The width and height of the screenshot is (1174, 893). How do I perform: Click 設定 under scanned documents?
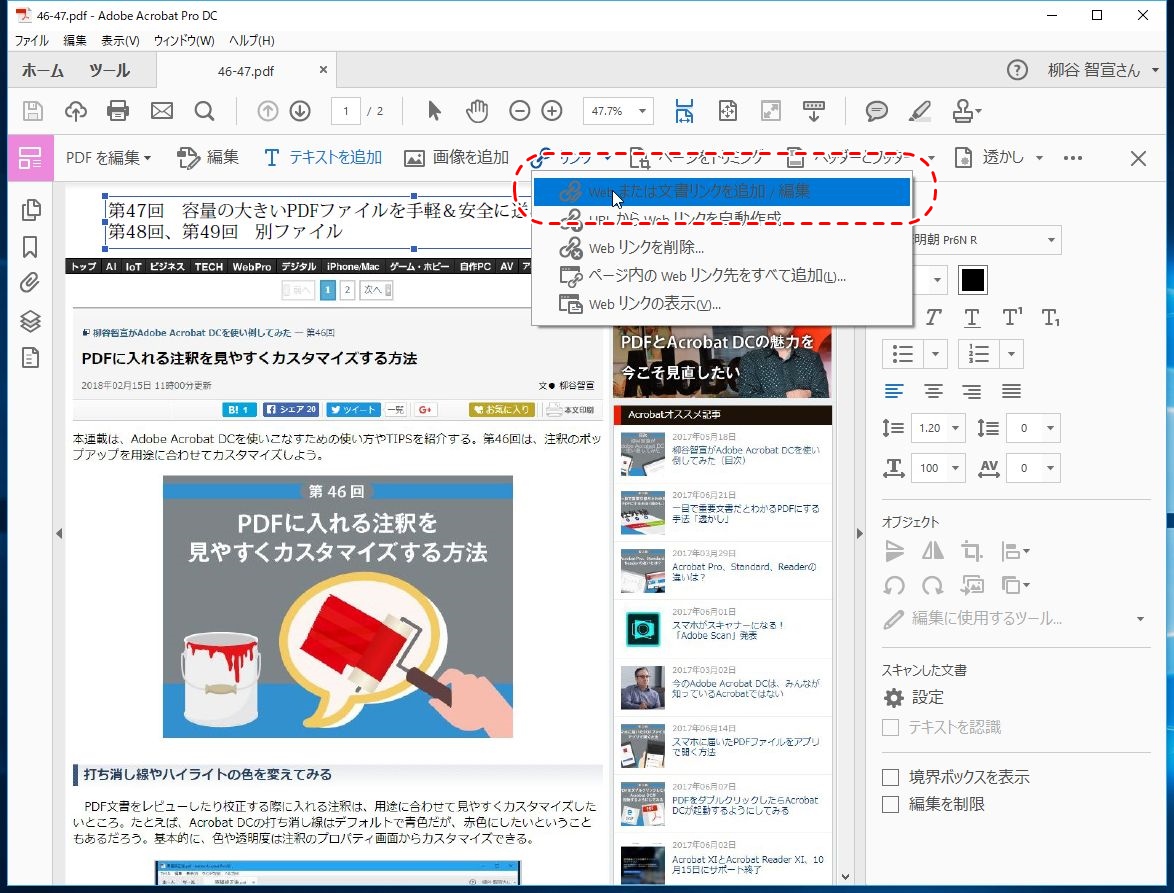pos(927,697)
